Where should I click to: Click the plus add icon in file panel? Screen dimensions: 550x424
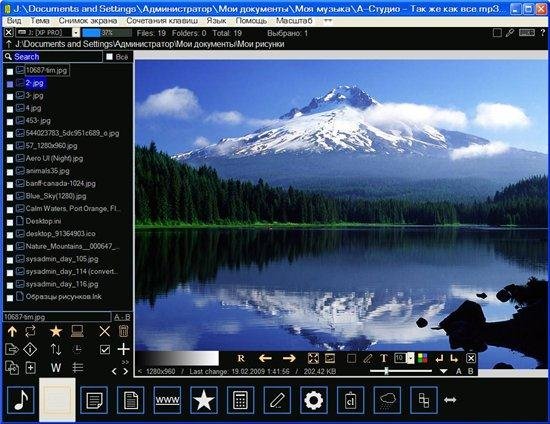tap(123, 349)
